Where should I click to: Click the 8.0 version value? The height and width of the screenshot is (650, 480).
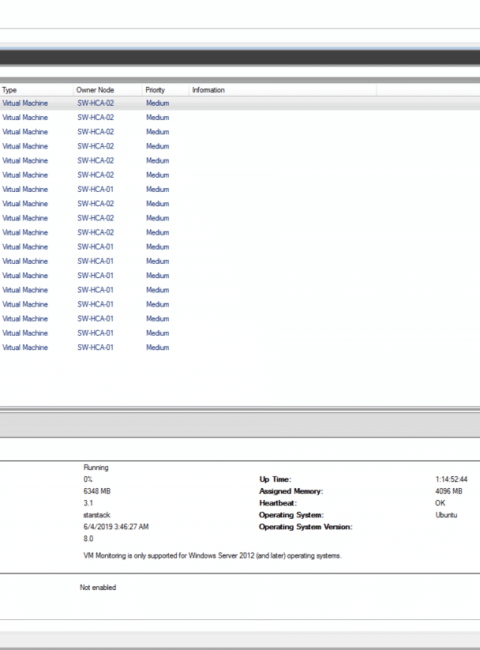click(88, 539)
